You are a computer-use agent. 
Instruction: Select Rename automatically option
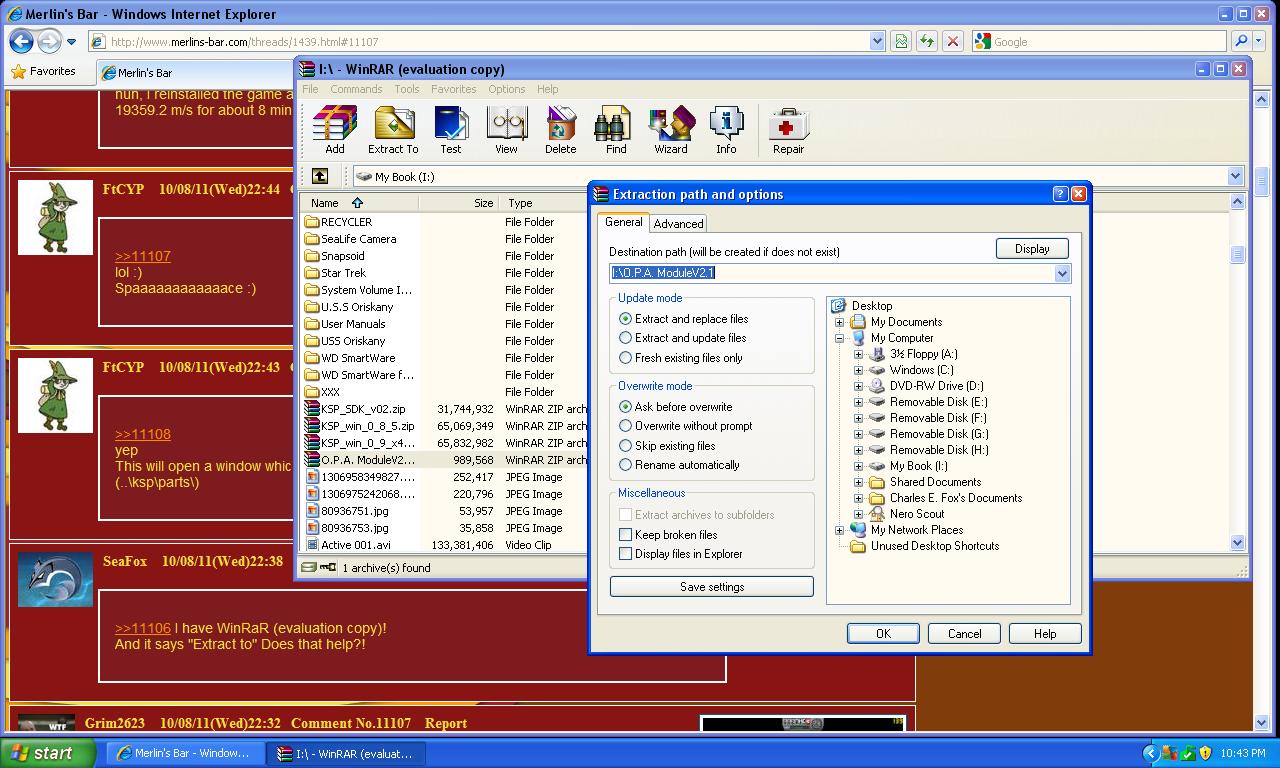[x=679, y=465]
